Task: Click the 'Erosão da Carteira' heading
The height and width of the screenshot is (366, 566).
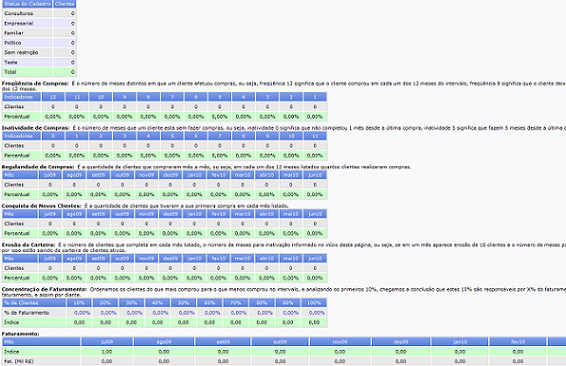Action: pyautogui.click(x=29, y=245)
